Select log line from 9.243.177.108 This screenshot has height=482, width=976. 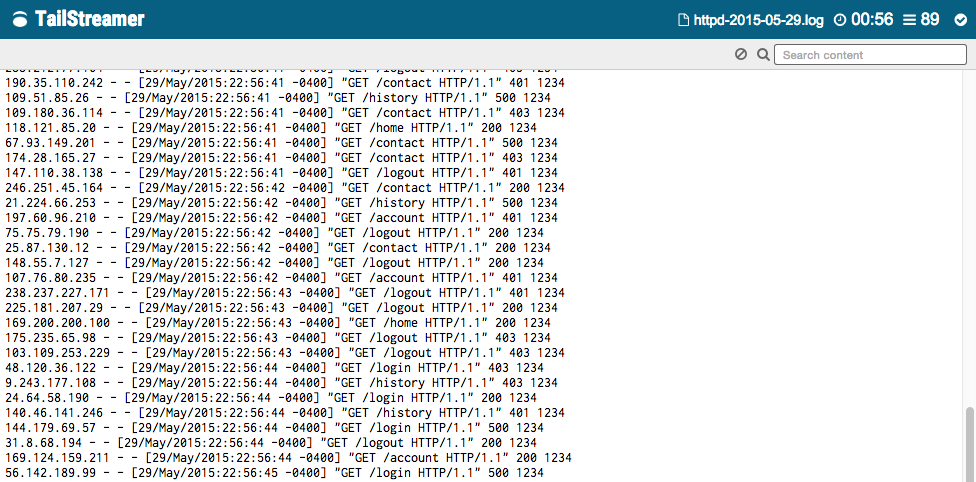281,382
